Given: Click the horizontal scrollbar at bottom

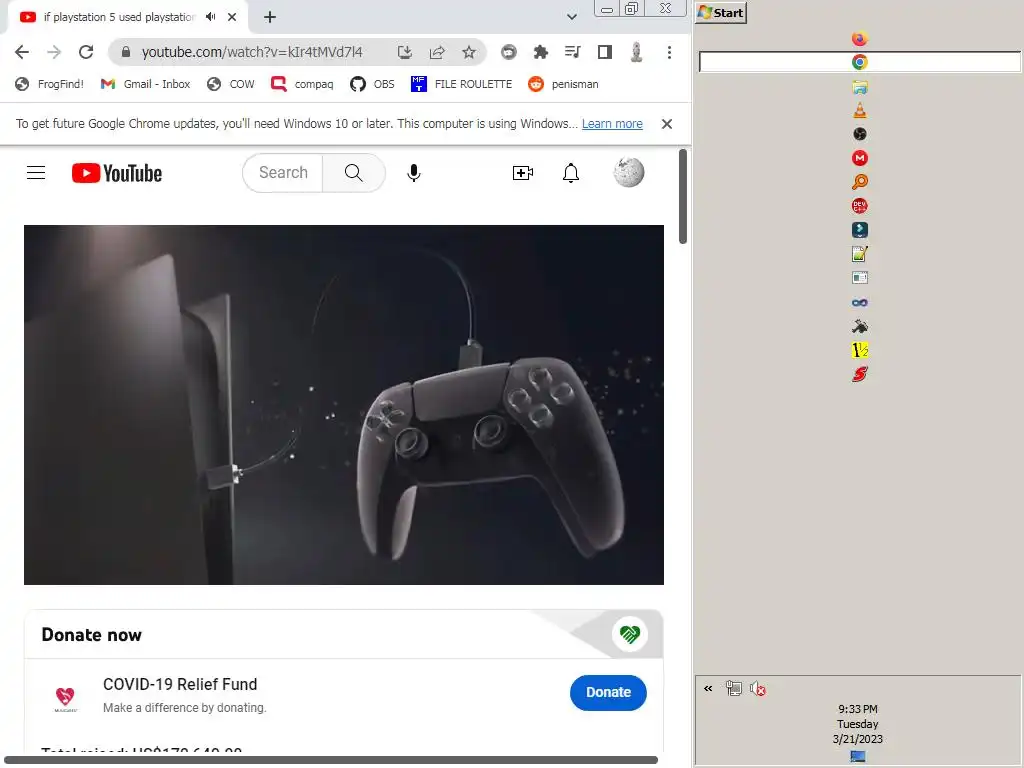Looking at the screenshot, I should [330, 760].
